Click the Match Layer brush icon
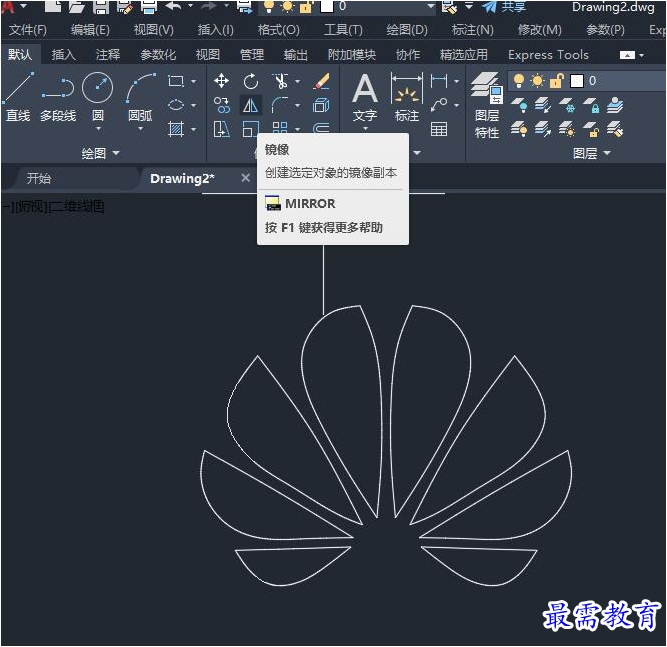Image resolution: width=667 pixels, height=647 pixels. 615,129
